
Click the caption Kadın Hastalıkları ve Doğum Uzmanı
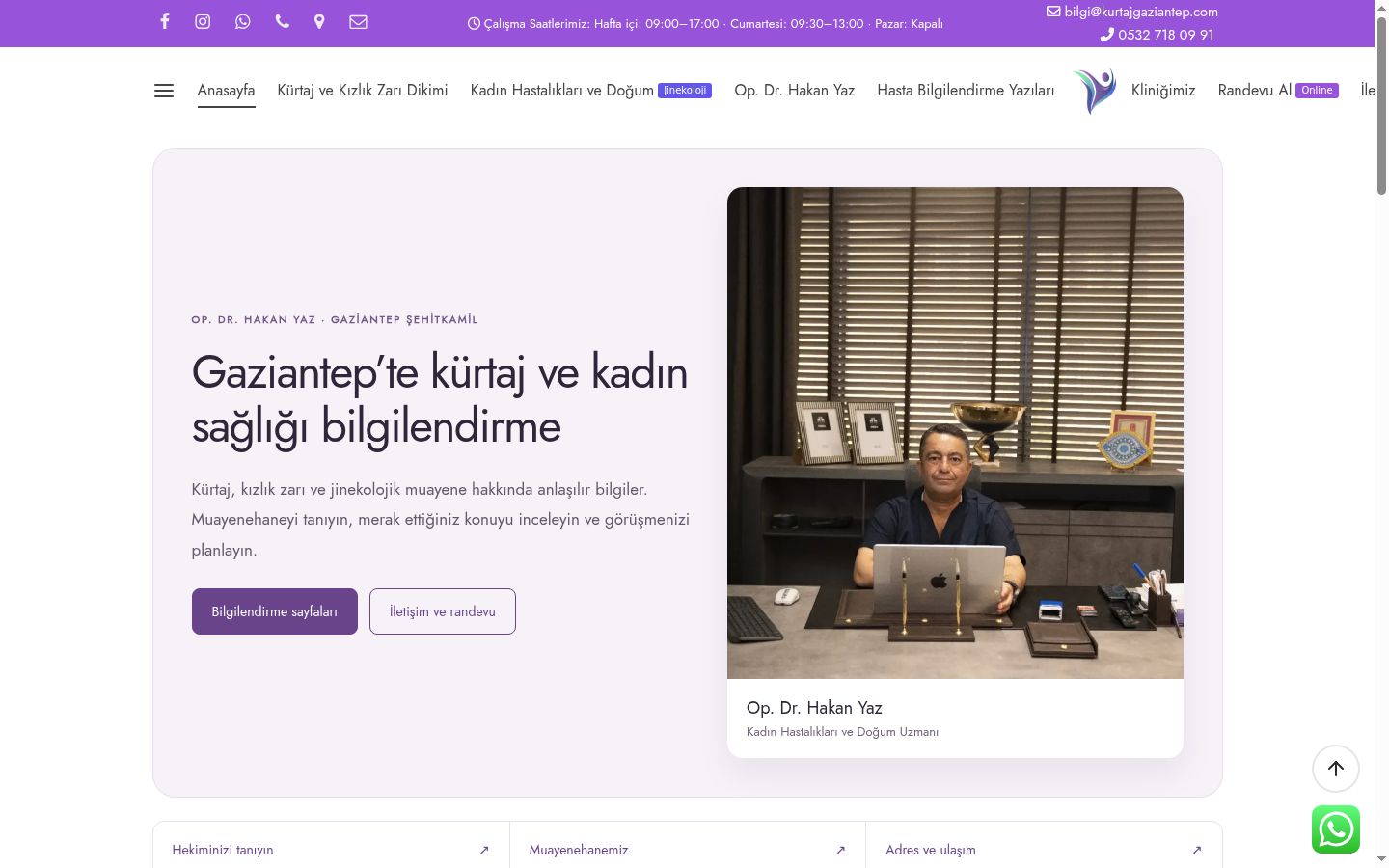point(842,732)
